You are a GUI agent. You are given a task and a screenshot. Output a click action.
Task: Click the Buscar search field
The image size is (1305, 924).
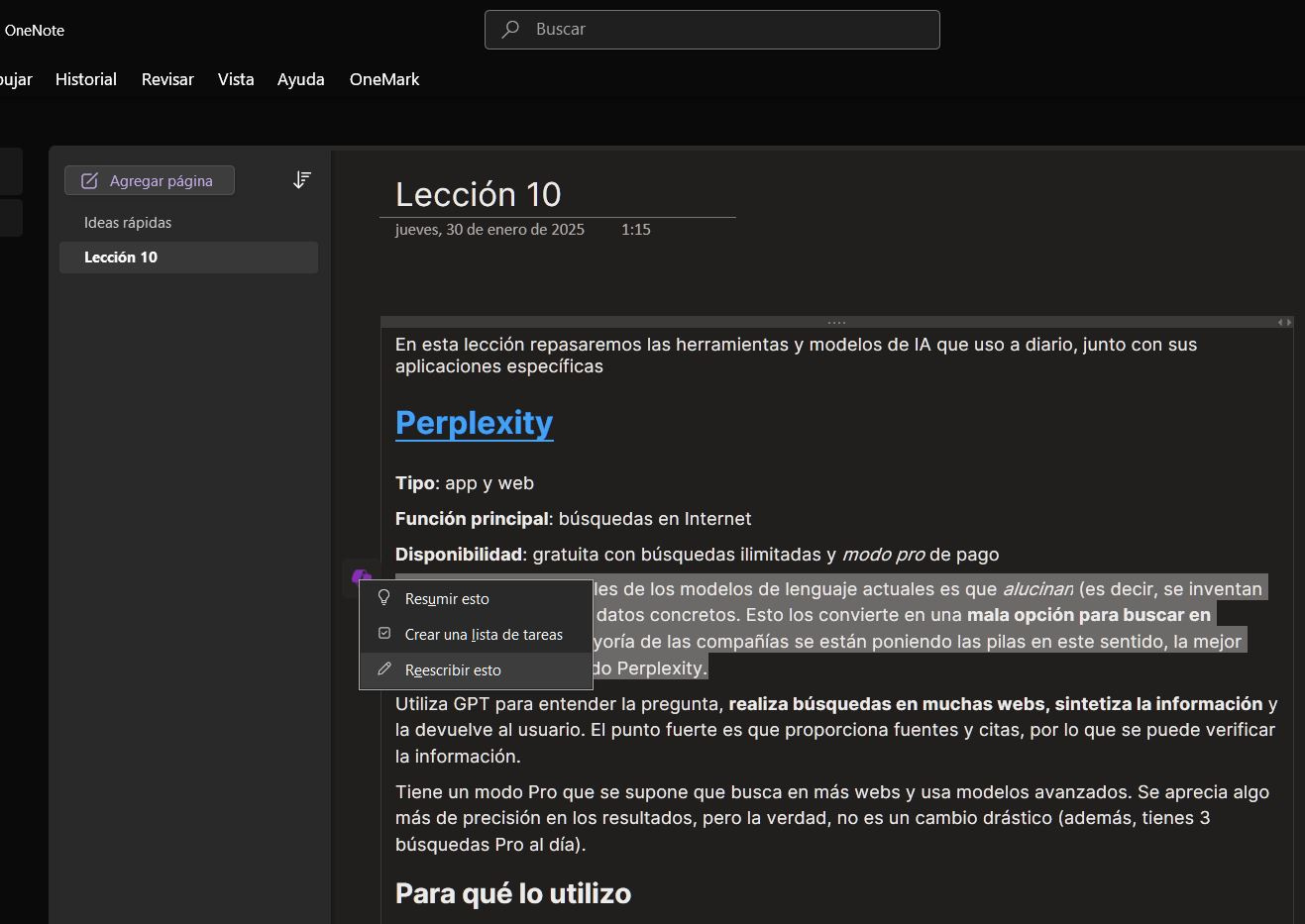pos(712,30)
